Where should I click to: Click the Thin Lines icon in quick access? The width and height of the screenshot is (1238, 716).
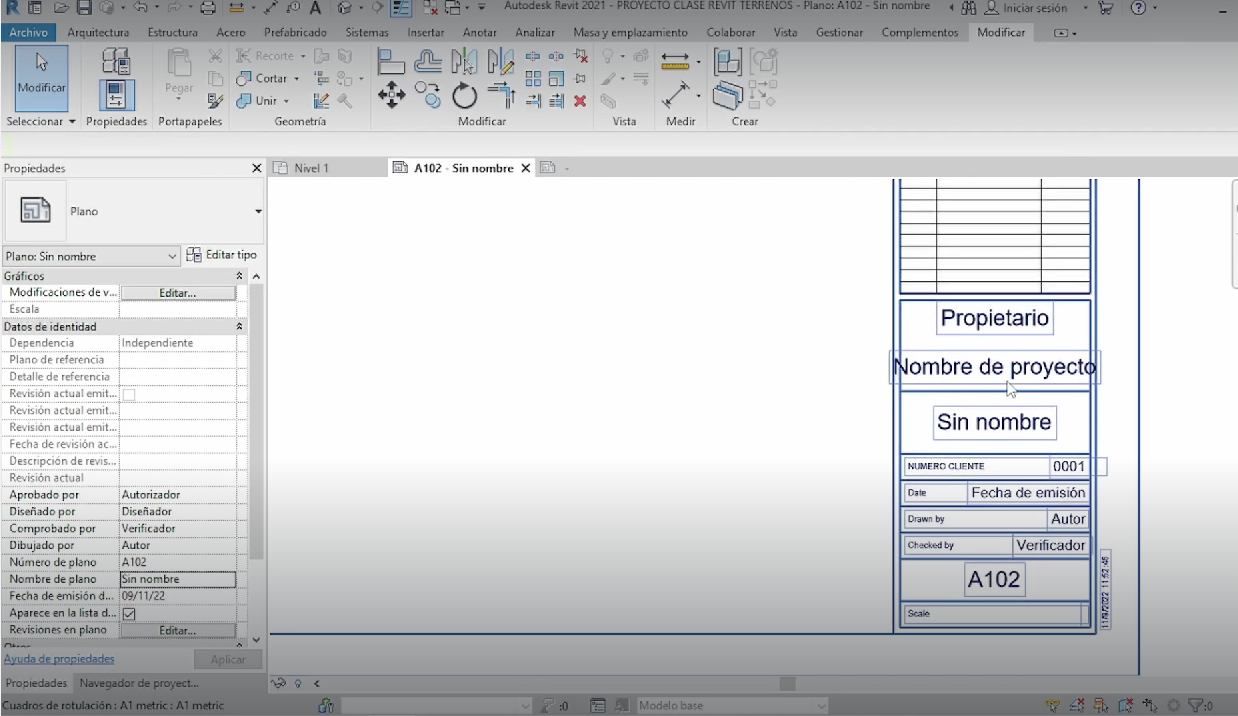401,8
